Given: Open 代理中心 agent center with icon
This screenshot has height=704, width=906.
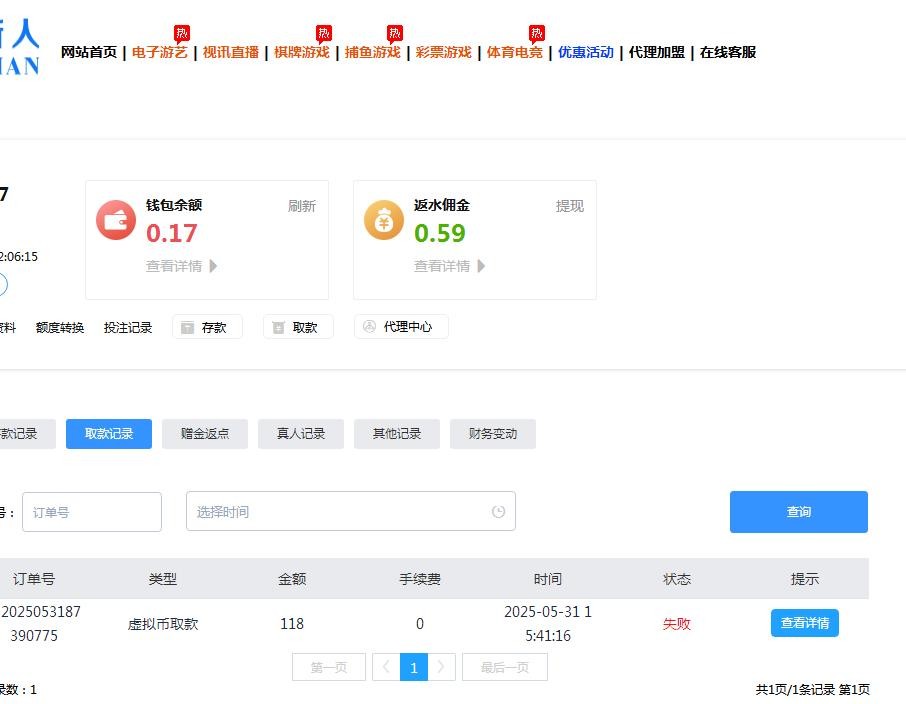Looking at the screenshot, I should [401, 327].
